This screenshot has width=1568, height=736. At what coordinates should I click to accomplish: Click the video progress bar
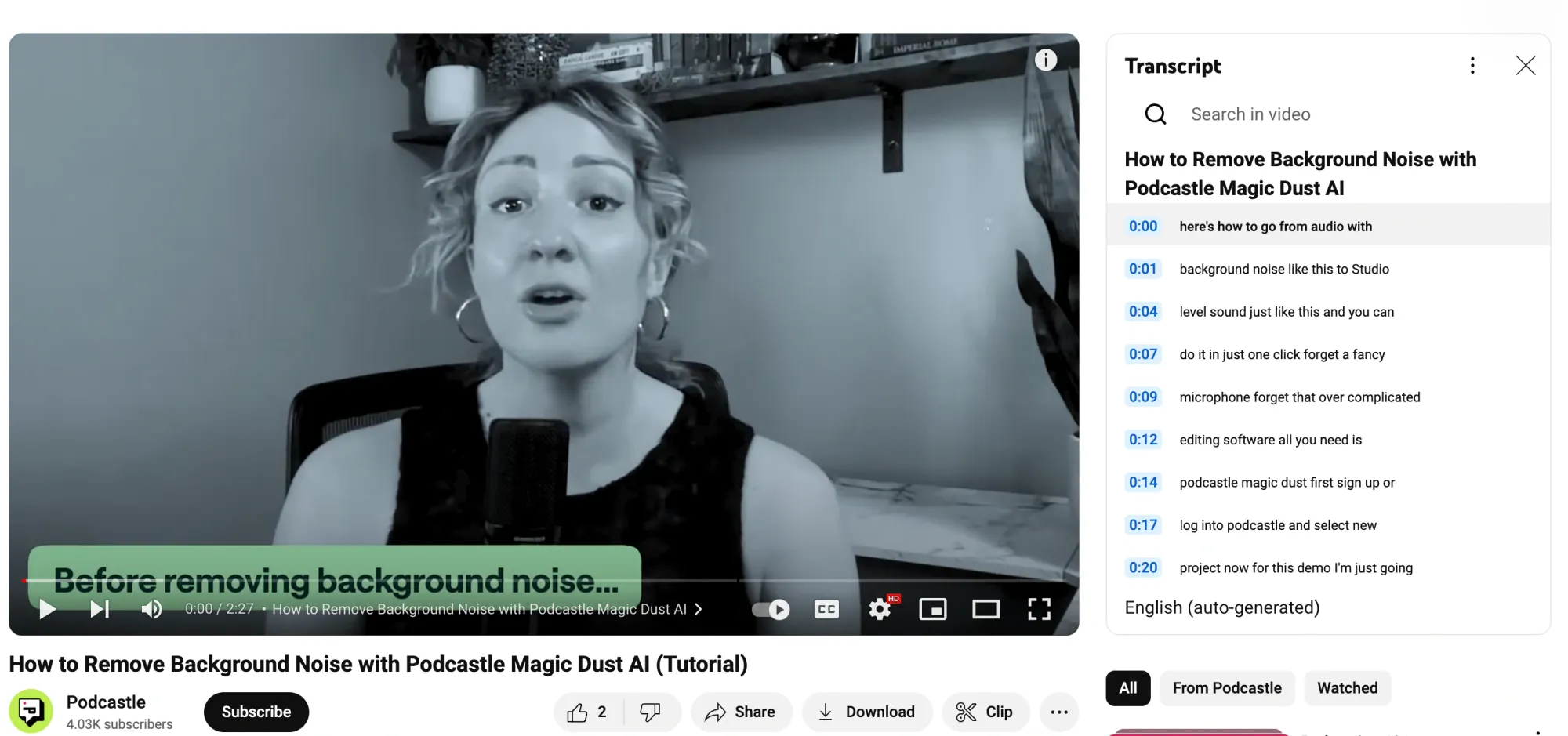click(546, 581)
